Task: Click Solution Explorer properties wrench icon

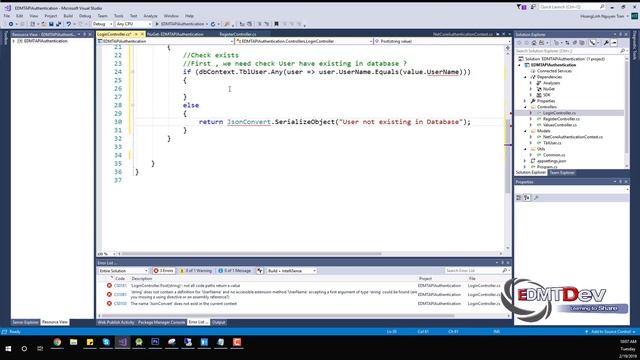Action: point(606,43)
